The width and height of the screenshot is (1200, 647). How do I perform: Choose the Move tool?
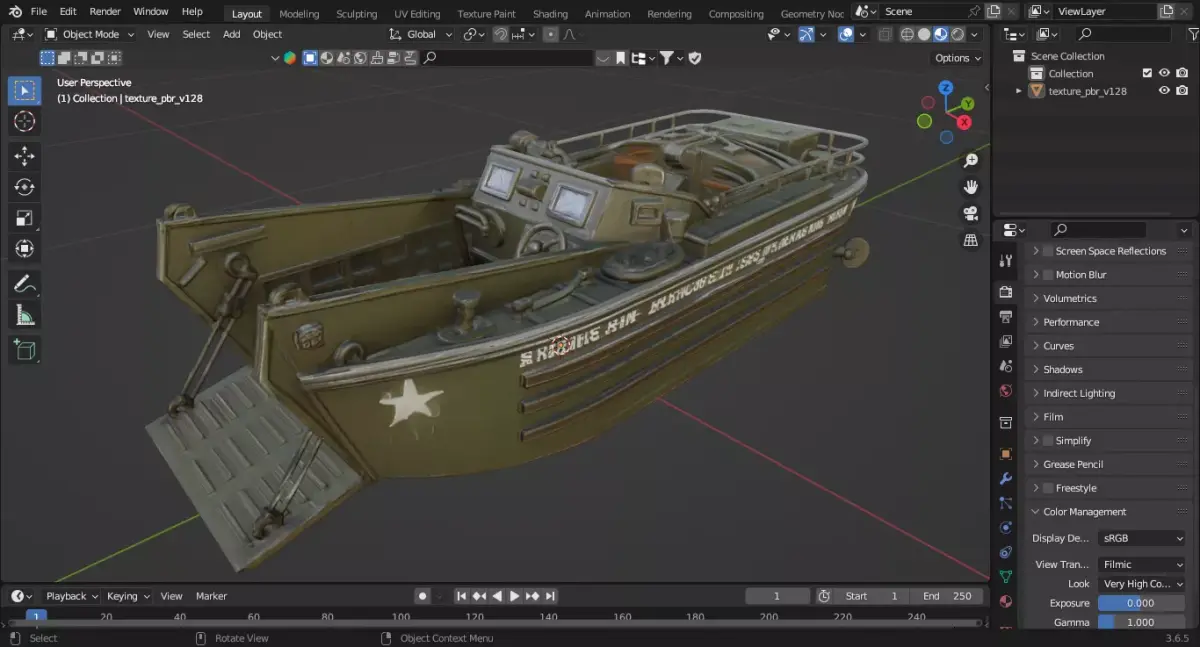(25, 156)
